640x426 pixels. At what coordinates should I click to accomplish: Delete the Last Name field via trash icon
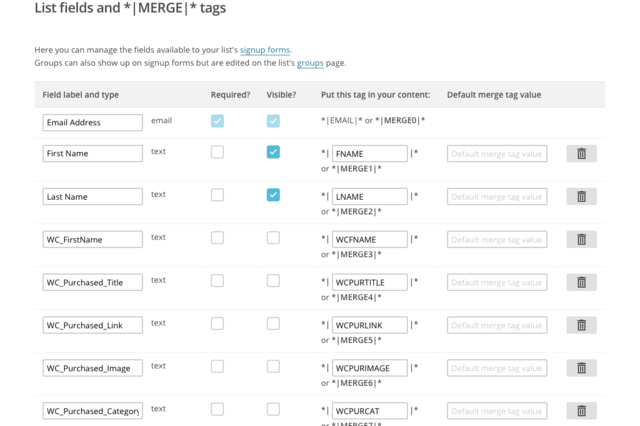click(x=581, y=197)
